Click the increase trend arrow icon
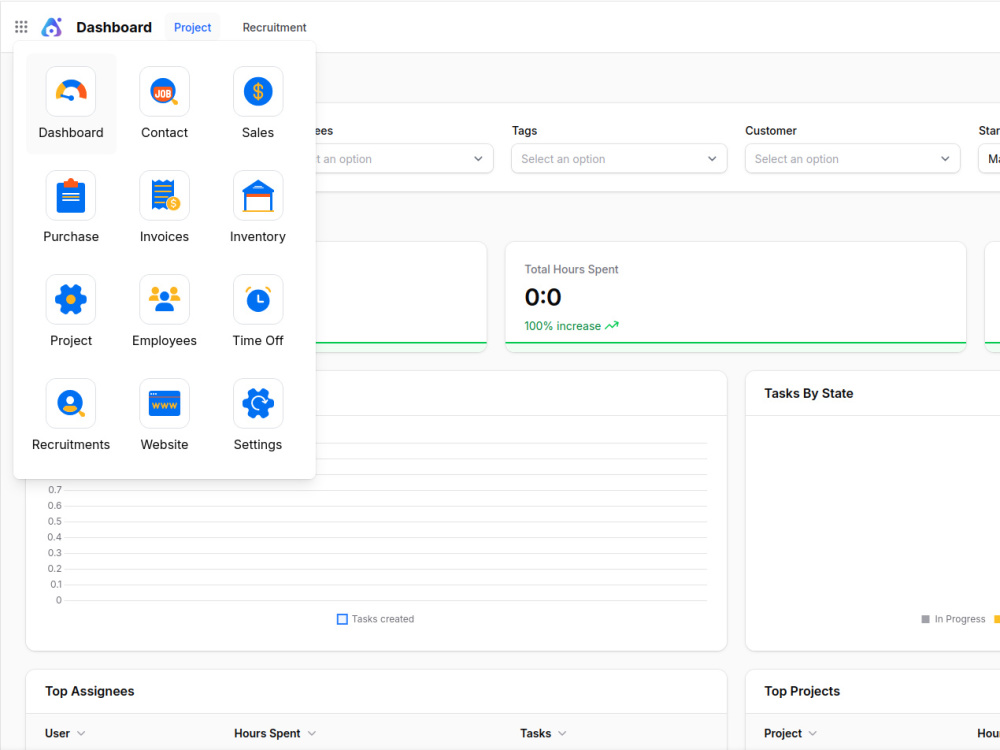 click(x=612, y=325)
